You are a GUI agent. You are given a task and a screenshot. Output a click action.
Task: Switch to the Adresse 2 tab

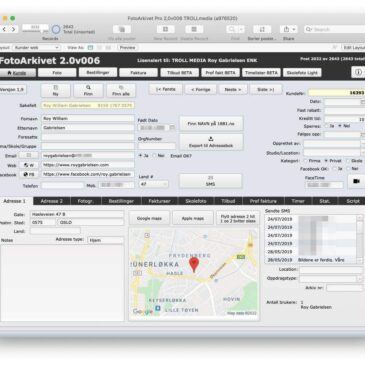(x=52, y=201)
